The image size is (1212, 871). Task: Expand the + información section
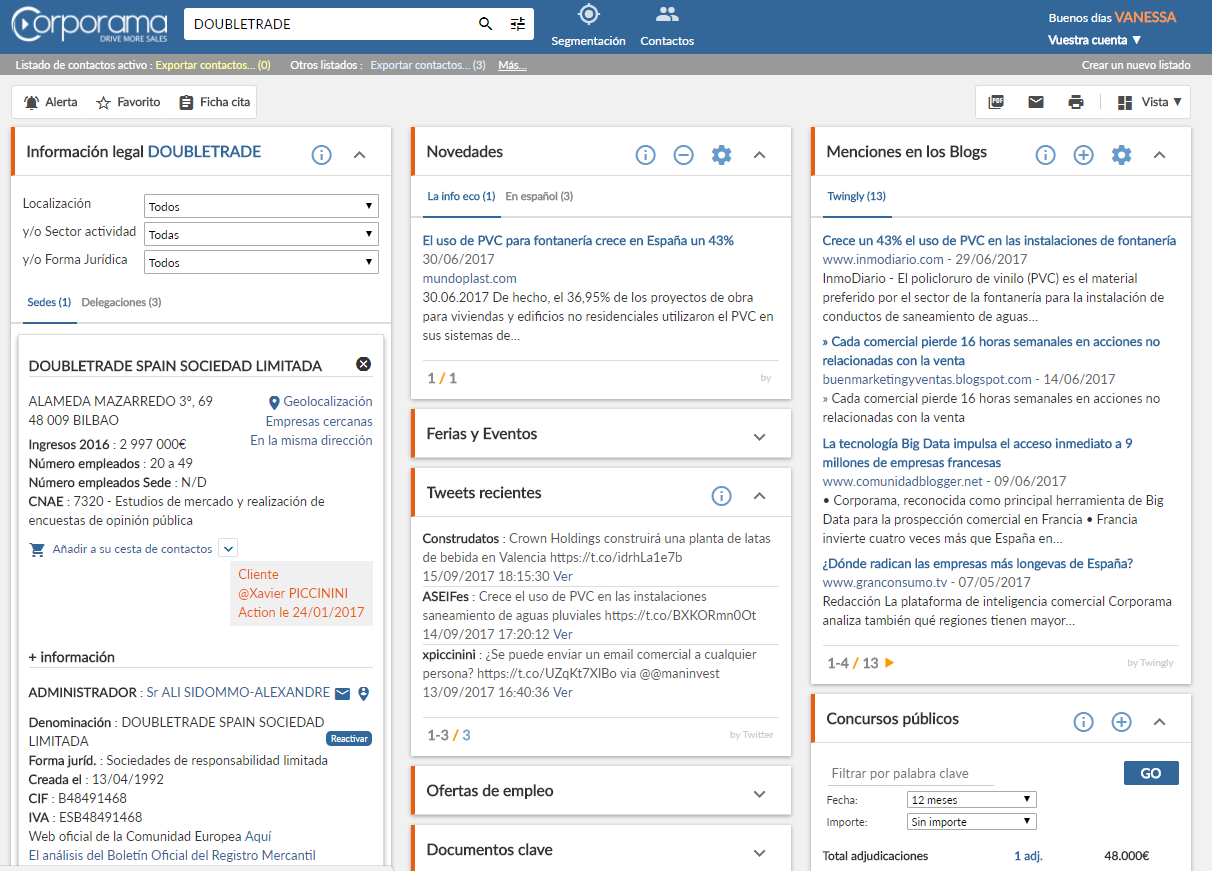[x=71, y=657]
